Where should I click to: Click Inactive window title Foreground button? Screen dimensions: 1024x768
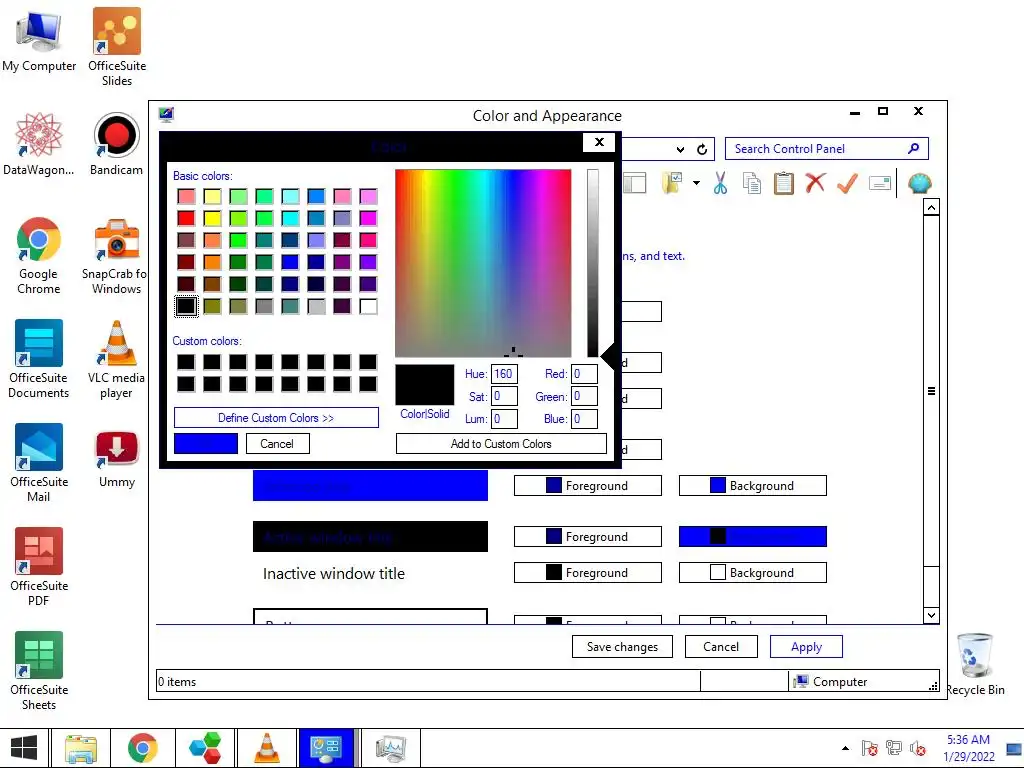pos(588,573)
